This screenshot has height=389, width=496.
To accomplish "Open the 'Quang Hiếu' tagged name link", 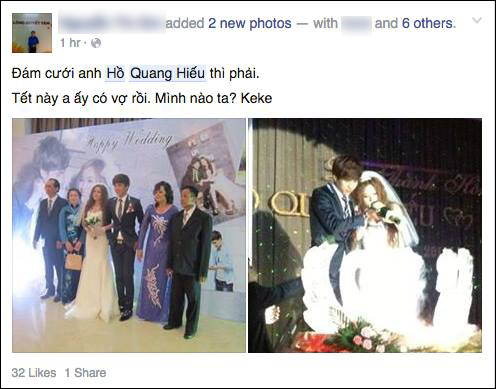I will click(168, 73).
